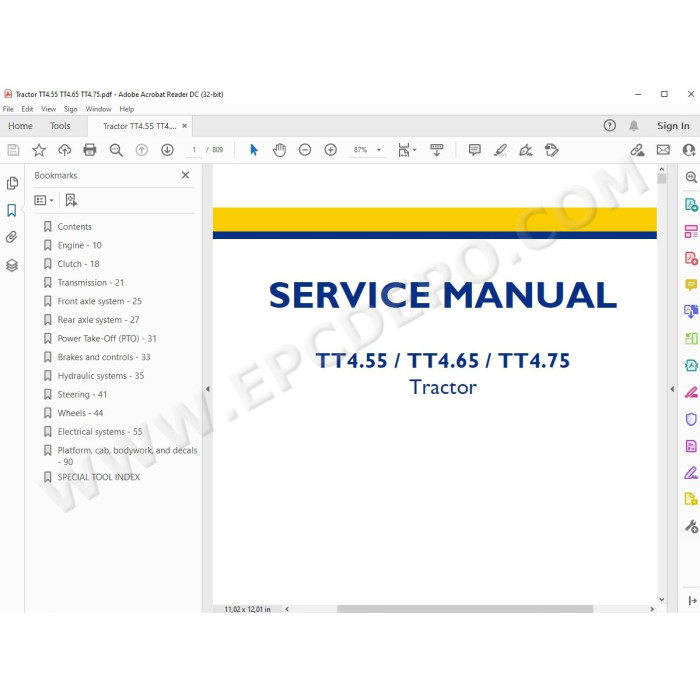Share a link to the file
This screenshot has width=700, height=700.
click(637, 150)
